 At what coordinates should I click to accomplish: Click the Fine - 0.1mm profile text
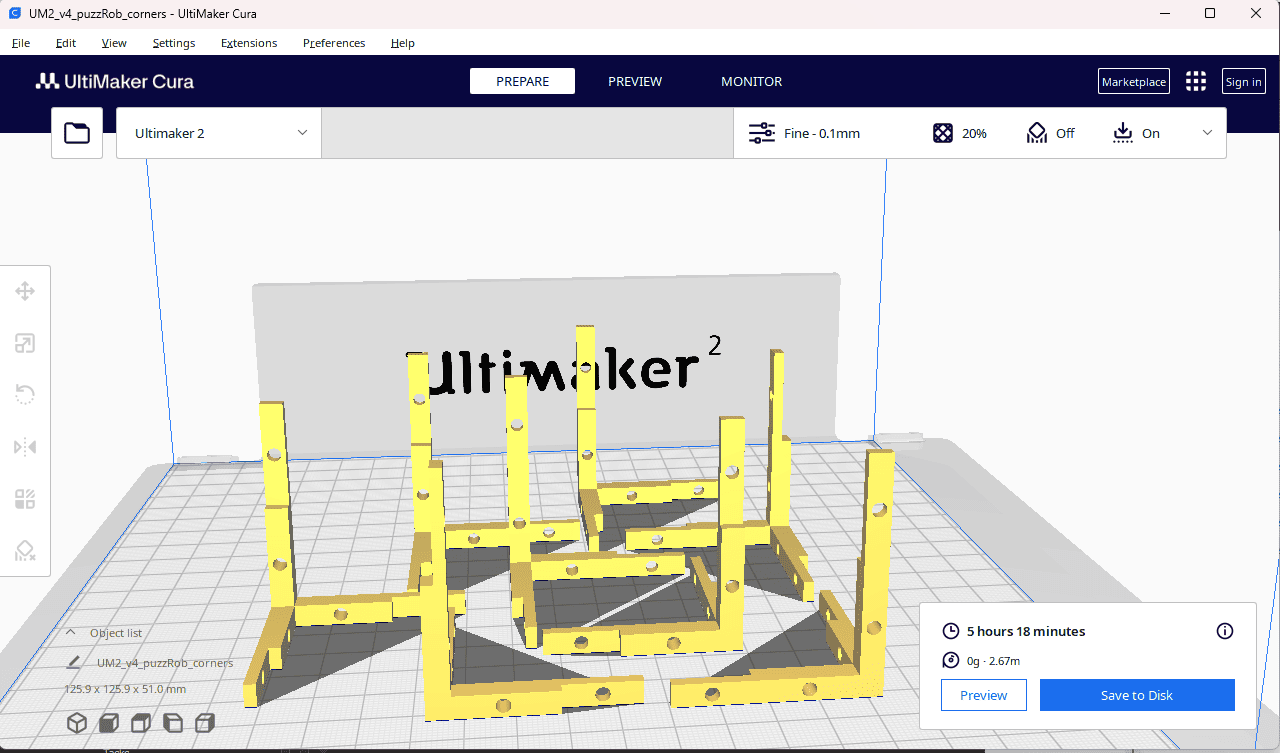coord(822,133)
